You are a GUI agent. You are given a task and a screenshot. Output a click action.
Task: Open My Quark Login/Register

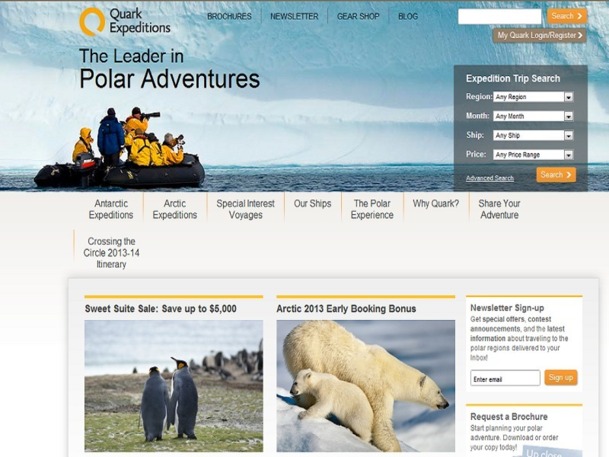[x=539, y=35]
